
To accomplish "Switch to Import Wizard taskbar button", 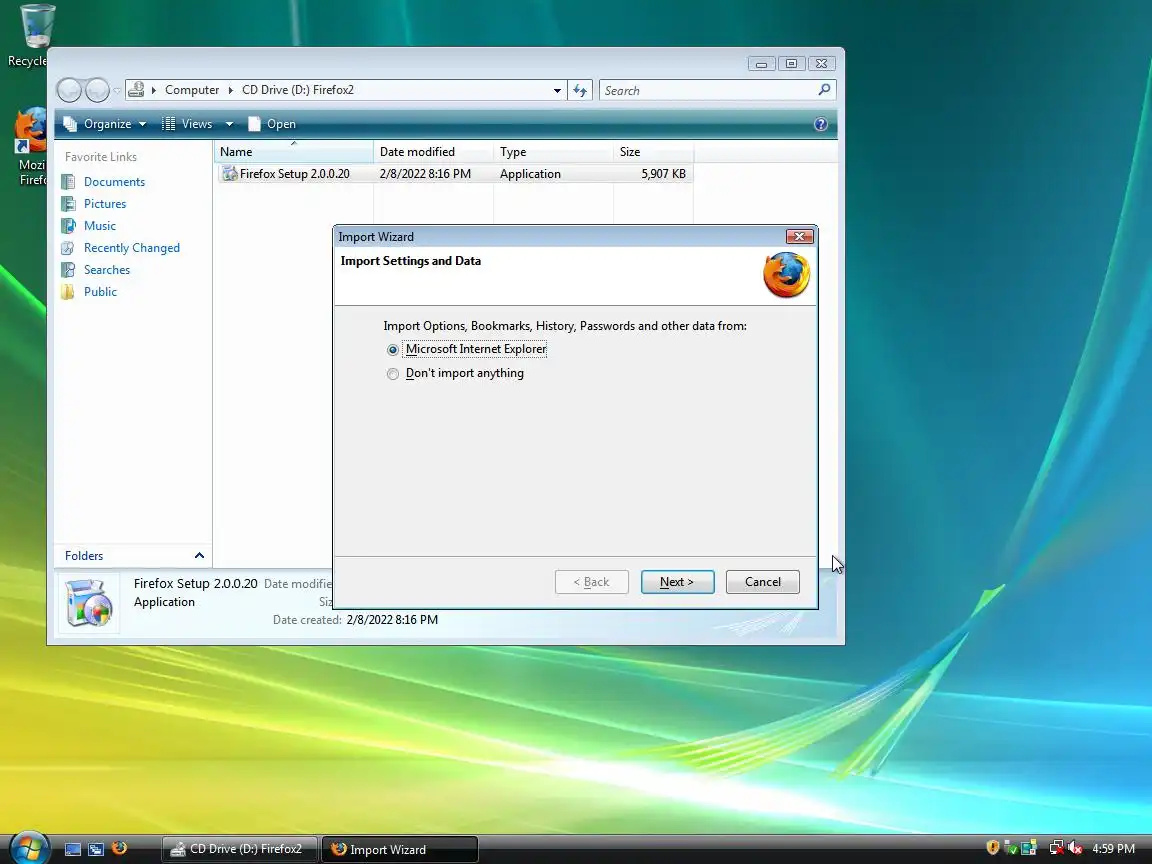I will [x=400, y=849].
